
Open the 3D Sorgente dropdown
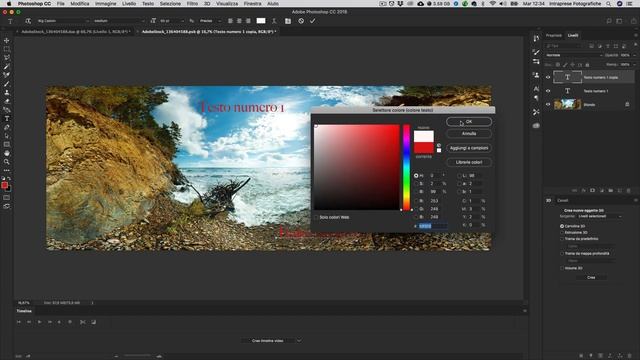(599, 216)
